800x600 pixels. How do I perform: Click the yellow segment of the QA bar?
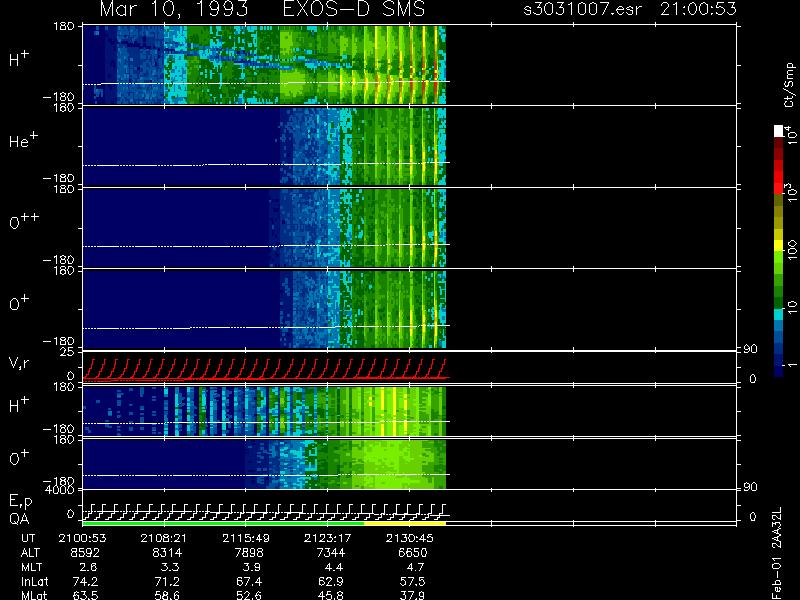[x=405, y=523]
